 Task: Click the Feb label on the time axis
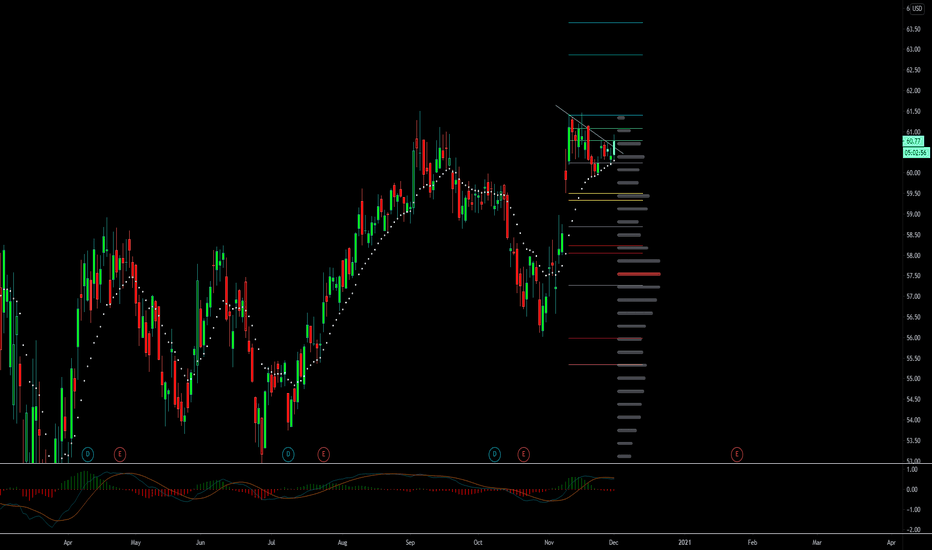[x=752, y=542]
